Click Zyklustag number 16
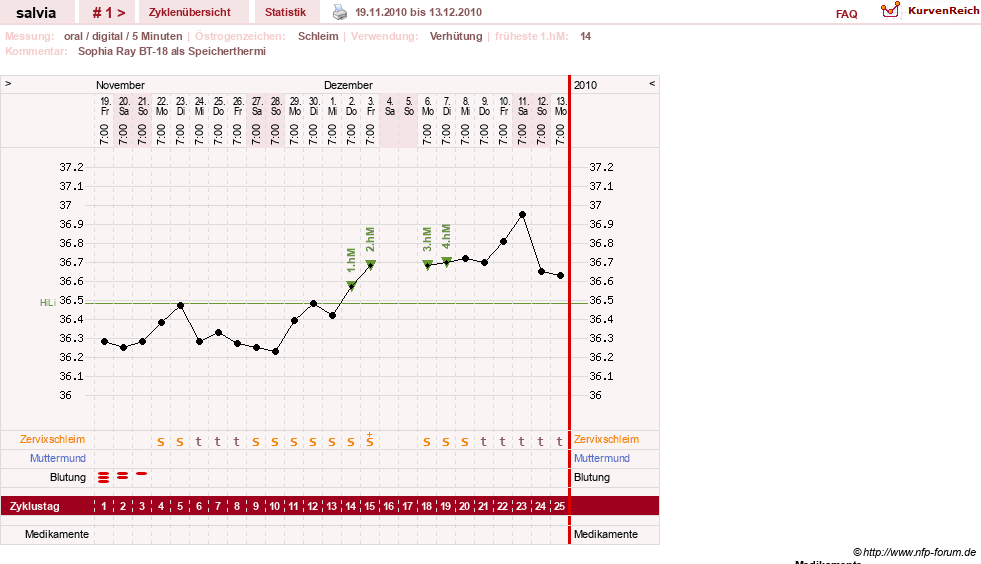This screenshot has height=564, width=981. coord(389,506)
